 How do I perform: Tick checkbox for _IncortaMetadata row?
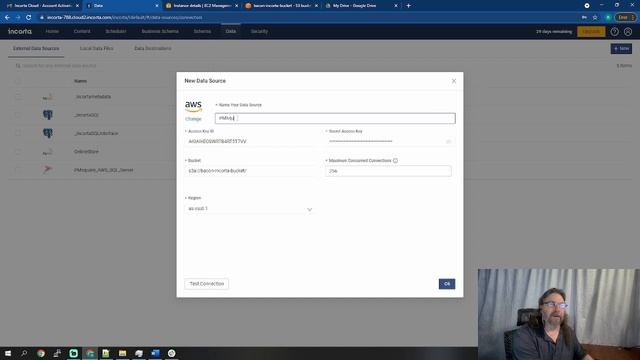point(18,97)
